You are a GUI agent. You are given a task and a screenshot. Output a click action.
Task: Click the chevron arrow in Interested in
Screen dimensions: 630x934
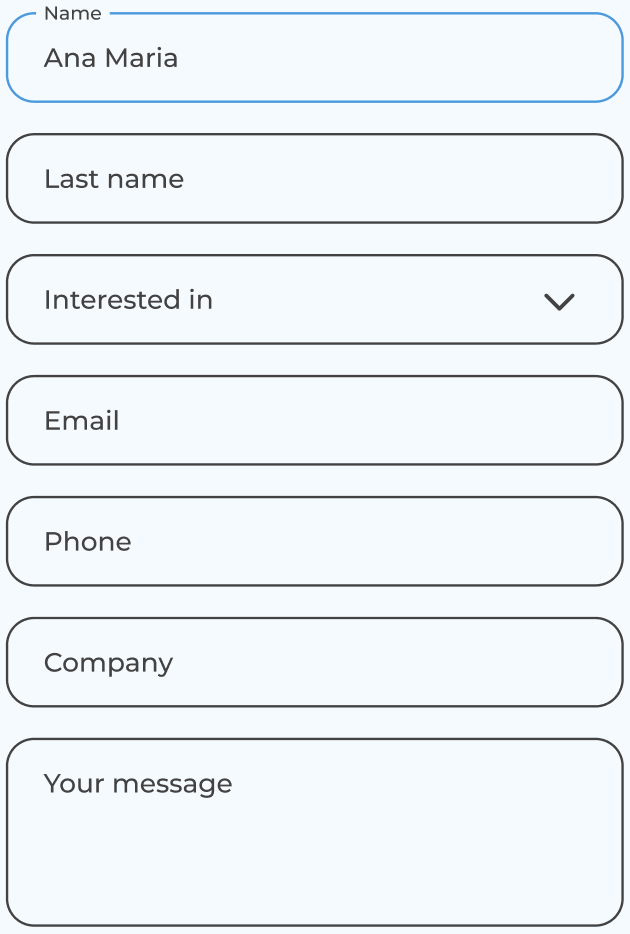(559, 301)
